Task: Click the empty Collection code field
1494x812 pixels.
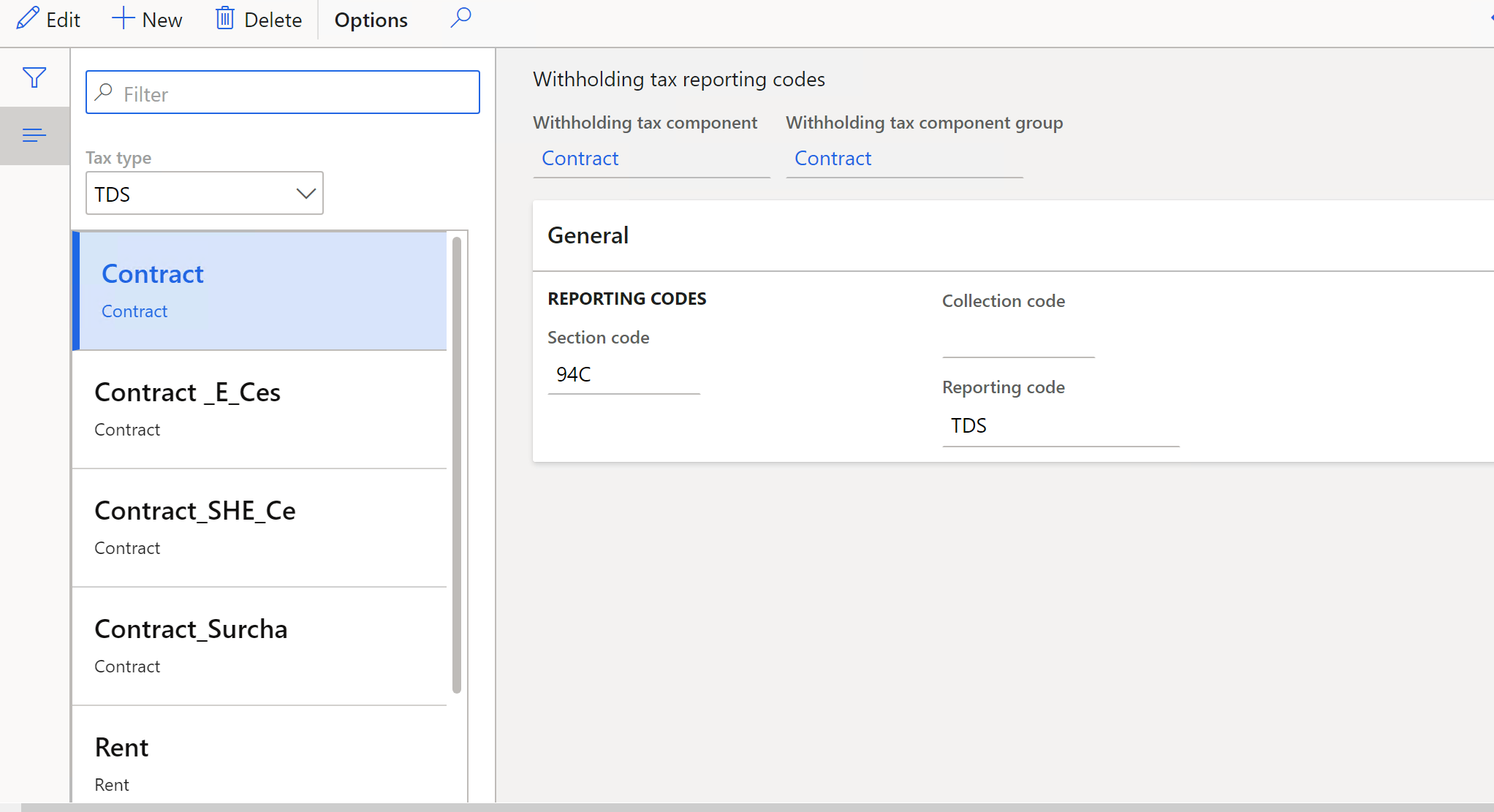Action: (1018, 338)
